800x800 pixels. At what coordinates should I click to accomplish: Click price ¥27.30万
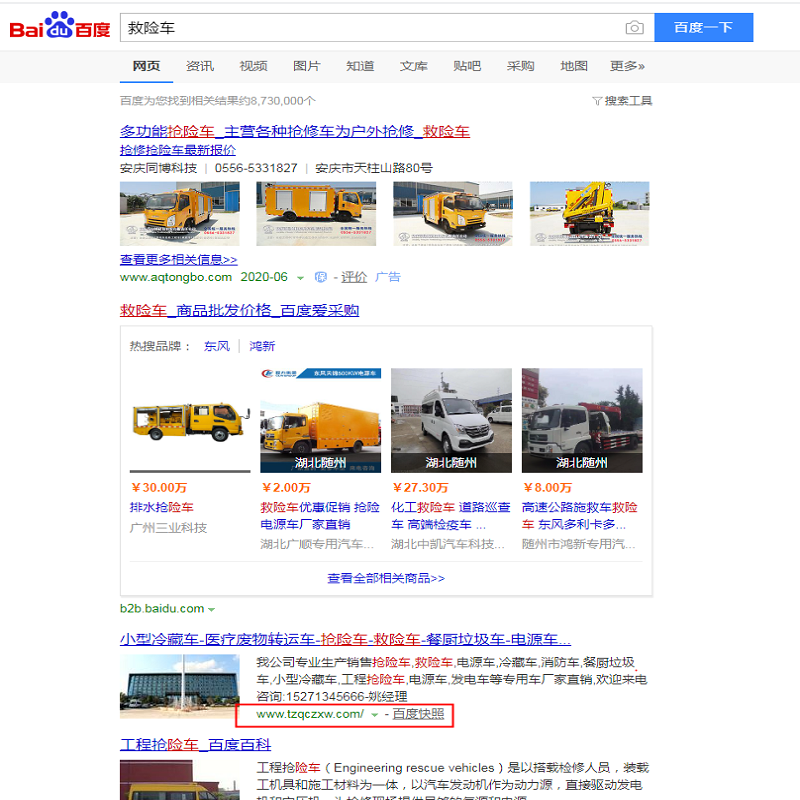tap(420, 488)
